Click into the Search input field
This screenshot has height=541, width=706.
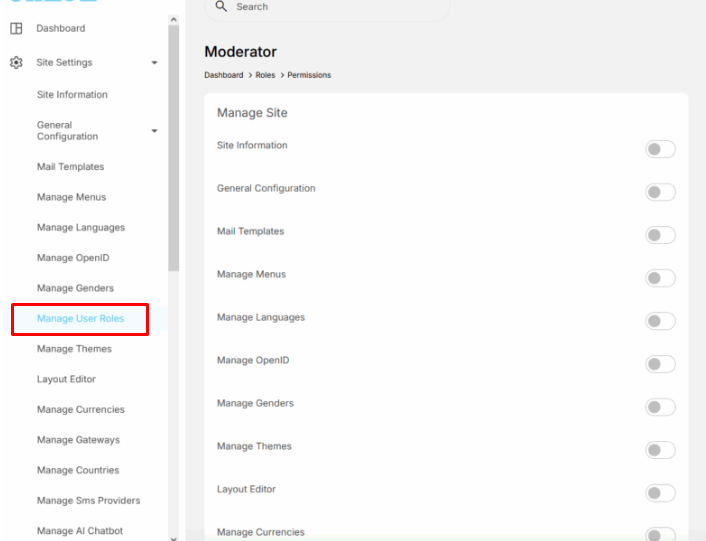coord(330,7)
